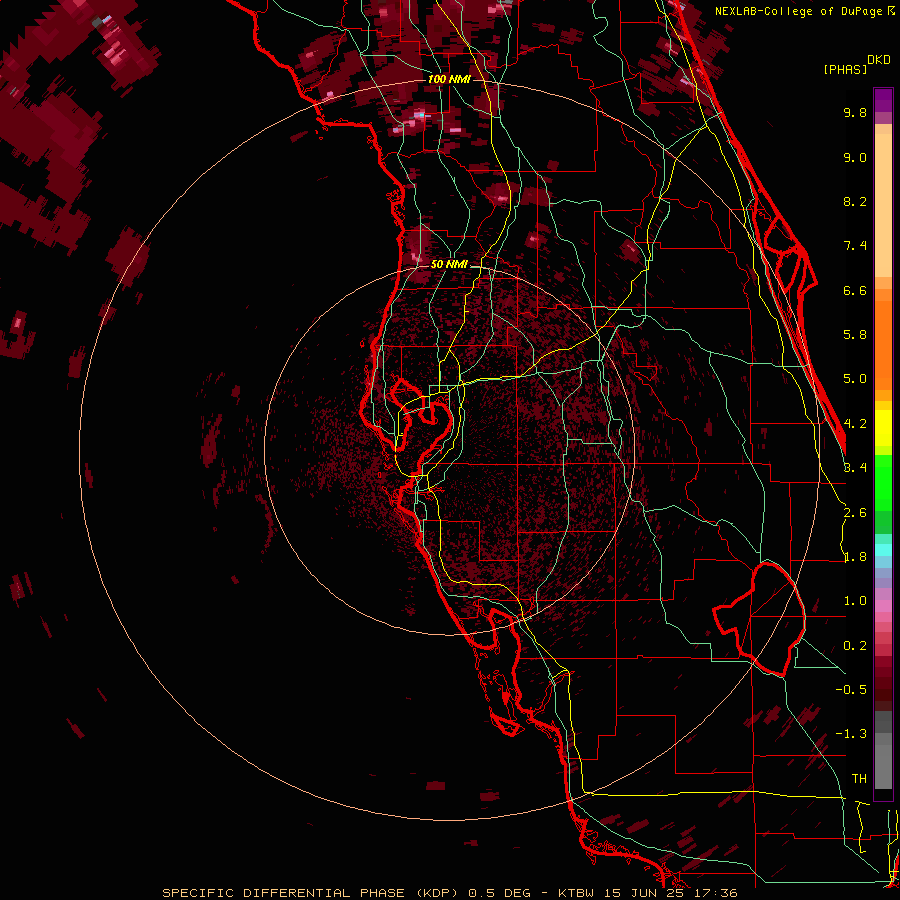Click the NEXLAB-College of DuPage watermark text
900x900 pixels.
coord(800,11)
